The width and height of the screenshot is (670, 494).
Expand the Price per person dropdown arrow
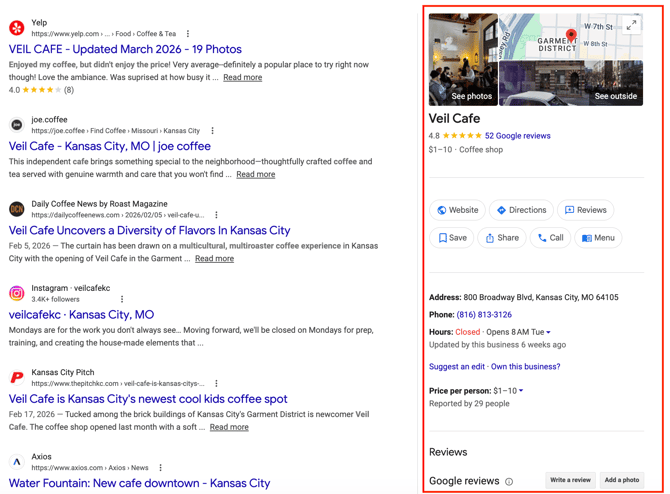[x=521, y=391]
